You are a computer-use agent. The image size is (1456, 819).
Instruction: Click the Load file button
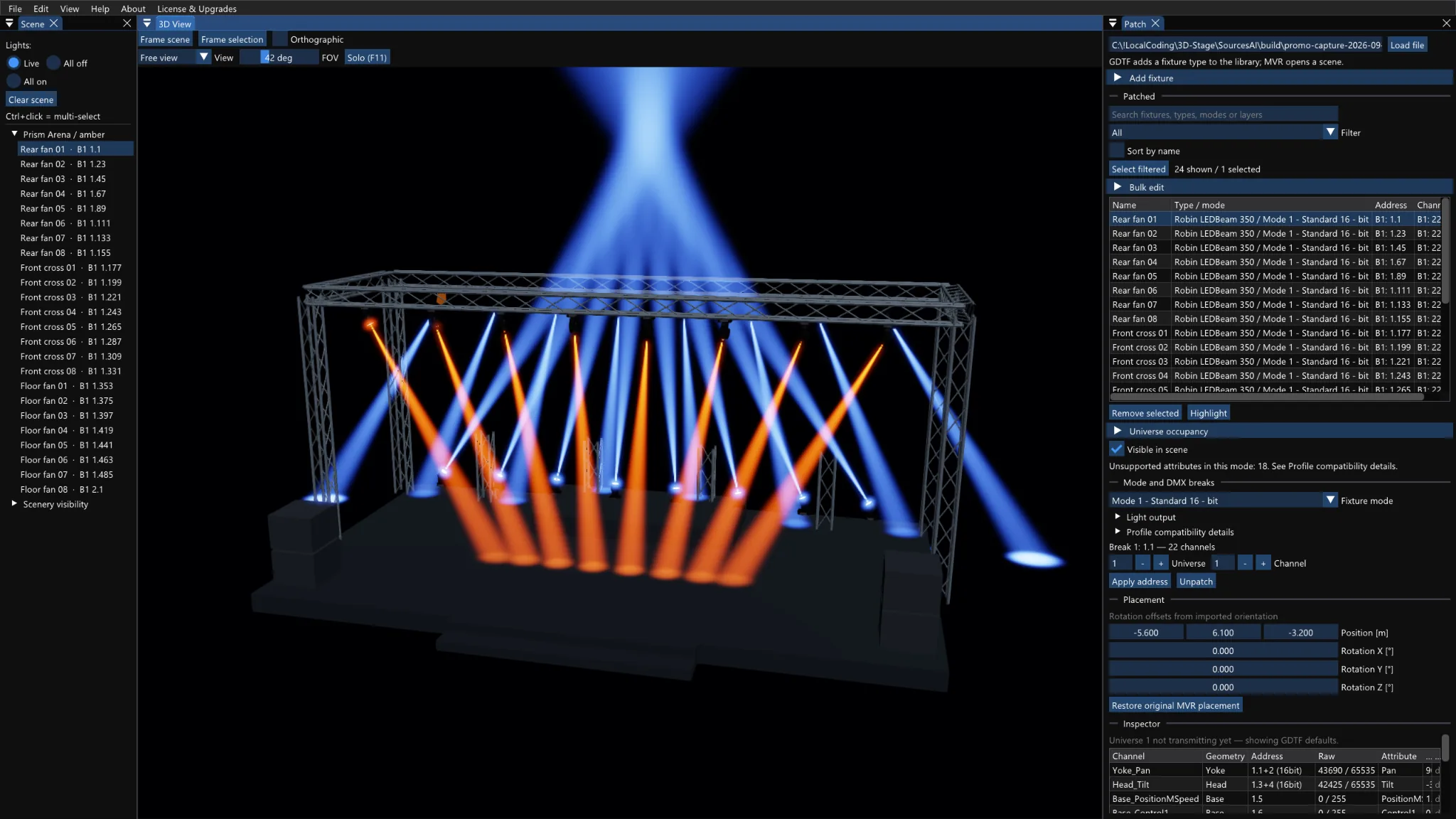pos(1407,45)
